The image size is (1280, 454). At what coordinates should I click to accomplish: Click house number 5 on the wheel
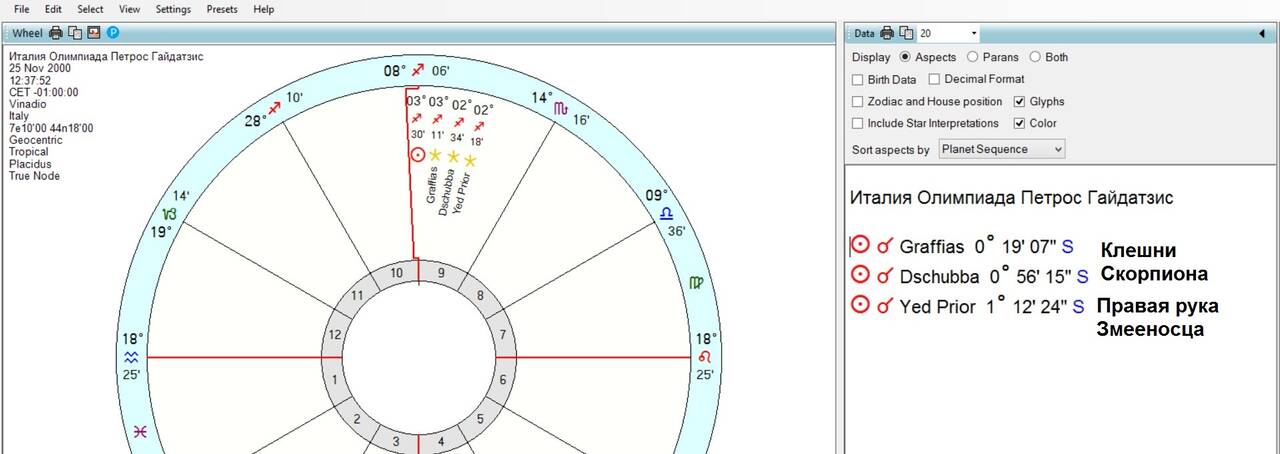(481, 420)
